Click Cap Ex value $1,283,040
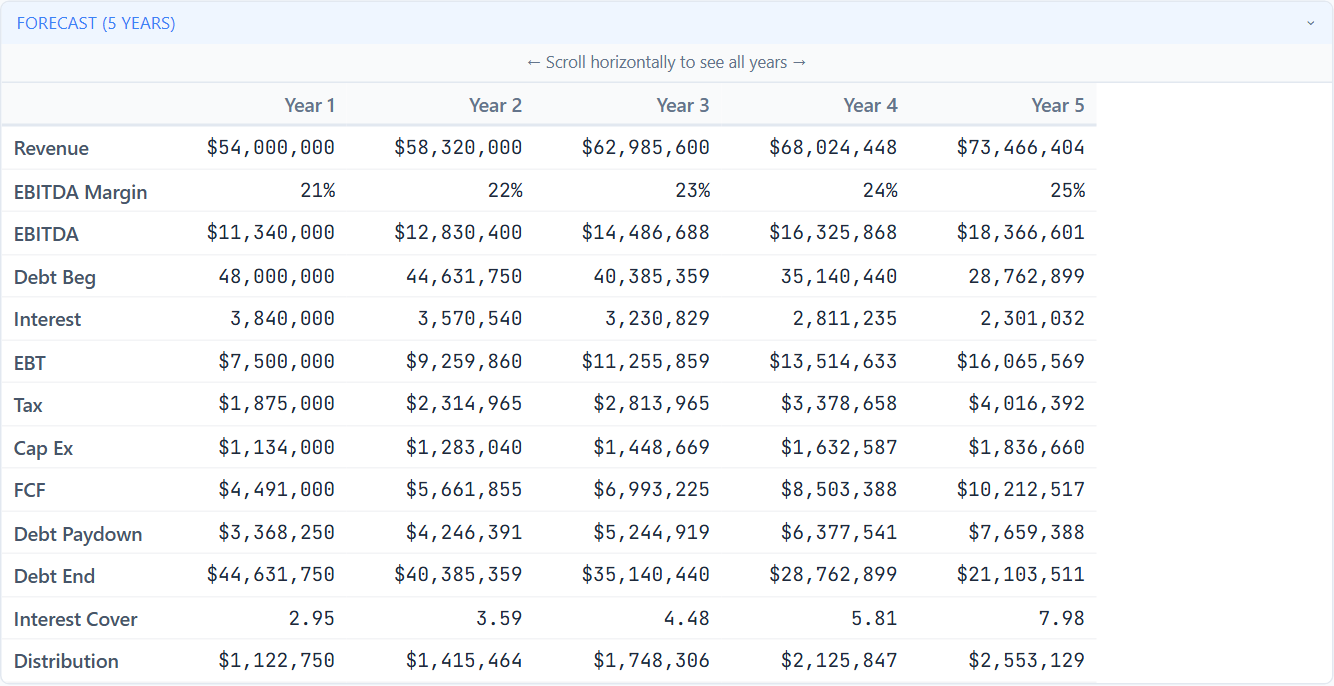Screen dimensions: 1334x686 pos(464,447)
